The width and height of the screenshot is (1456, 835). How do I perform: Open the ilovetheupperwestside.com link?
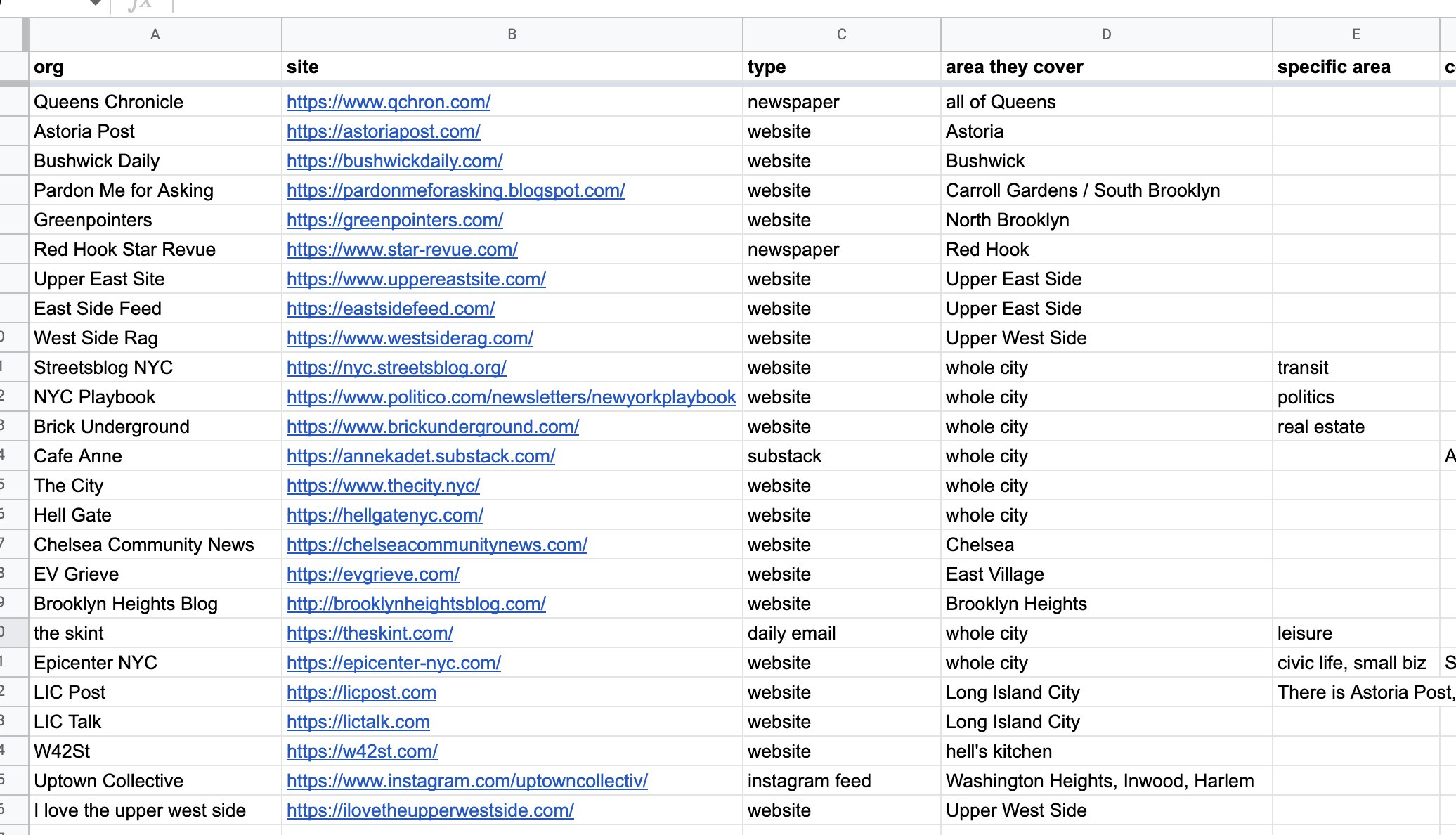click(x=430, y=810)
